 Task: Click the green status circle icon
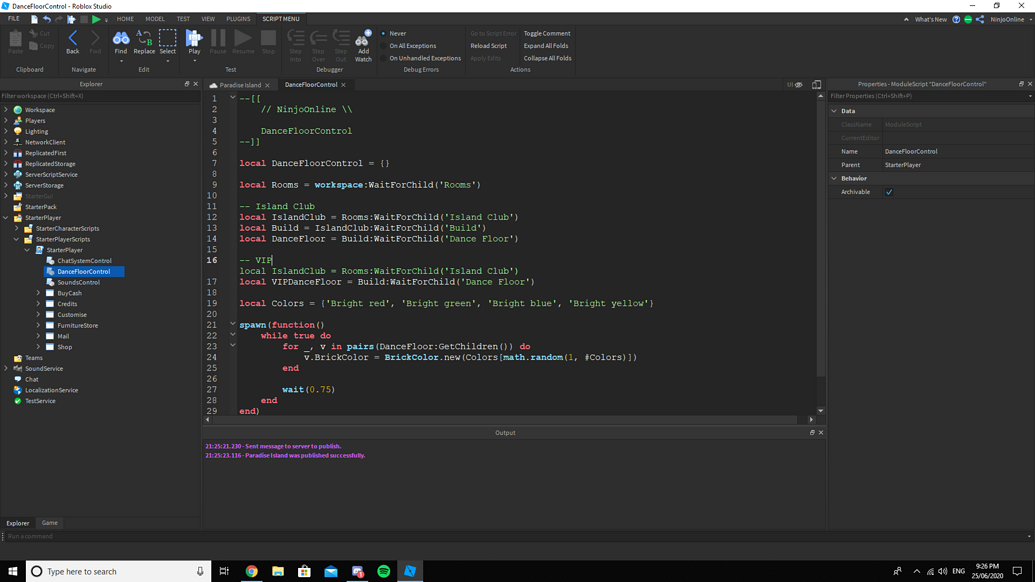[x=968, y=19]
